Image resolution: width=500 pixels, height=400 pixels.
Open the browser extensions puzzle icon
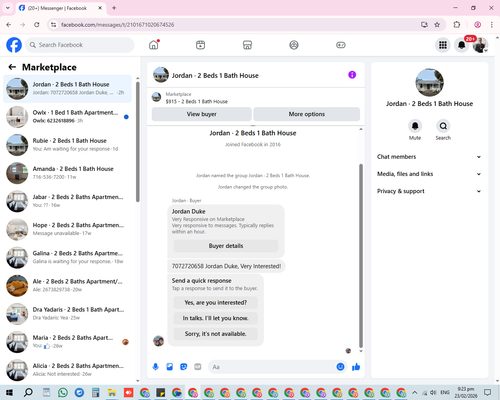[457, 25]
